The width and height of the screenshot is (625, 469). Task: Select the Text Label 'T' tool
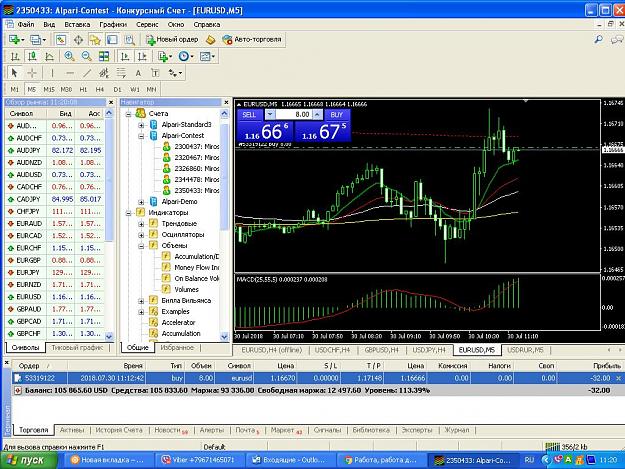tap(155, 73)
